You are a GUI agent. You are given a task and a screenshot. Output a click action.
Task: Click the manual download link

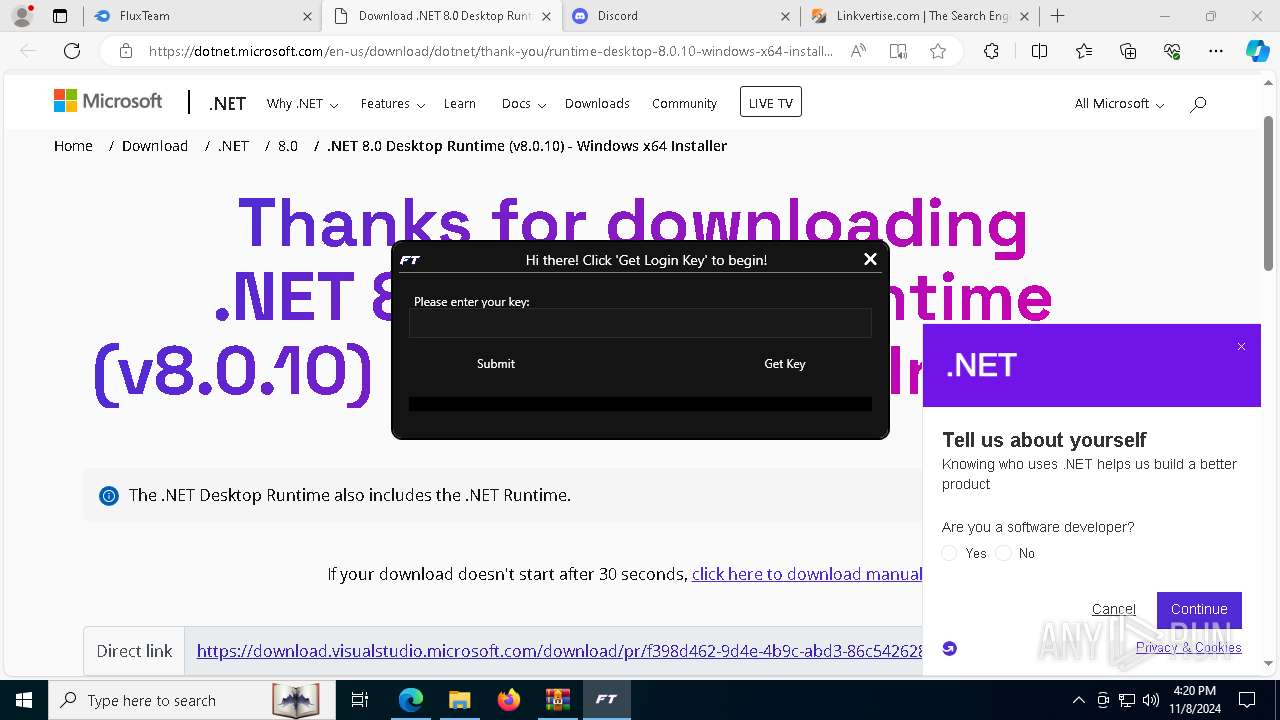pyautogui.click(x=807, y=574)
